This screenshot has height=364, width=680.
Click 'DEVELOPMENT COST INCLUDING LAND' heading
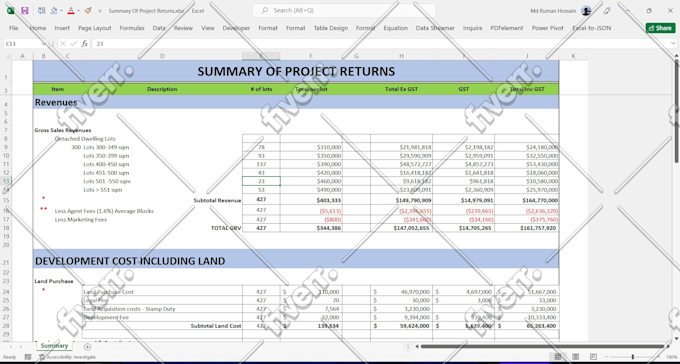pyautogui.click(x=130, y=261)
